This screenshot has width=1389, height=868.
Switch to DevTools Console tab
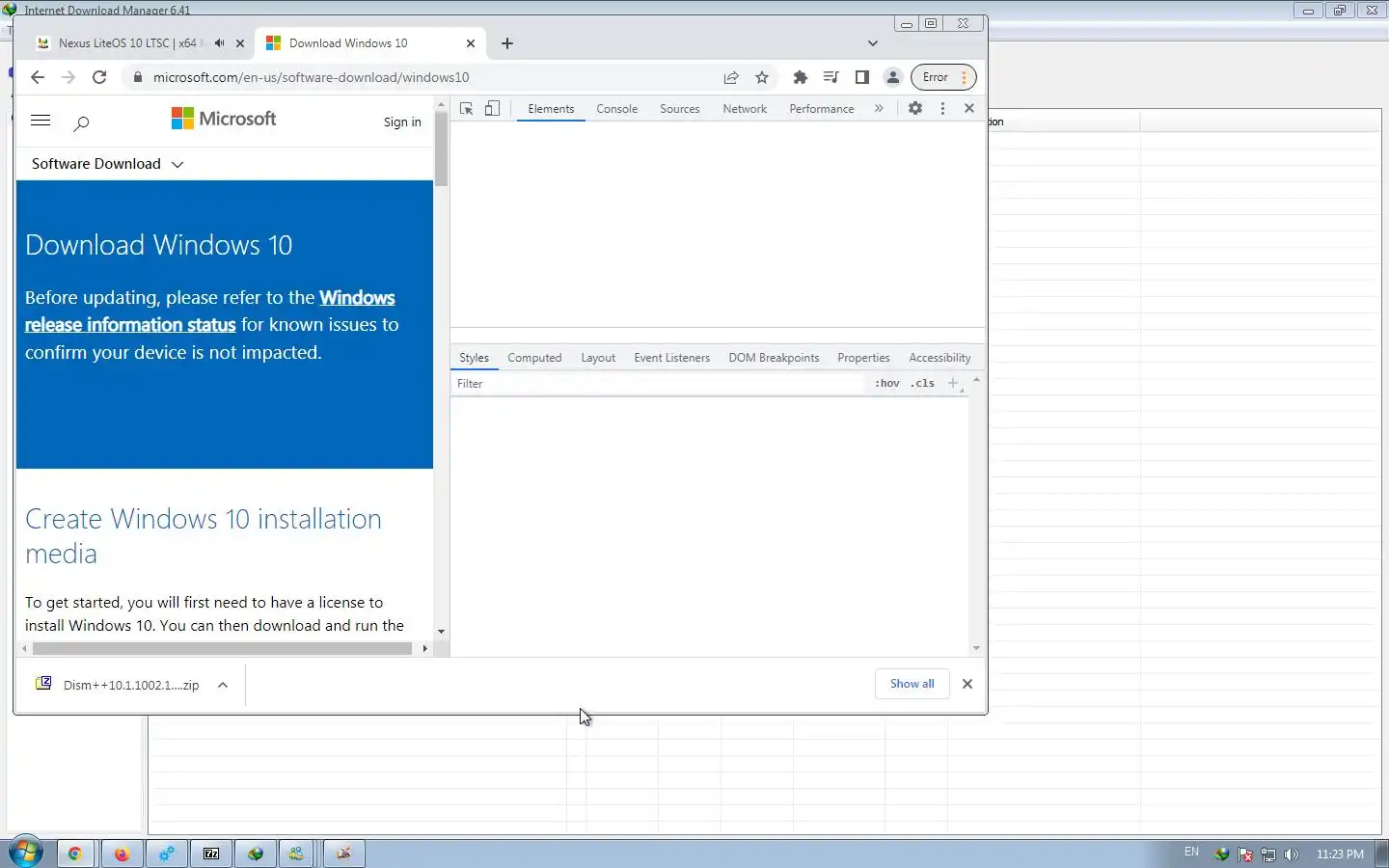coord(616,109)
